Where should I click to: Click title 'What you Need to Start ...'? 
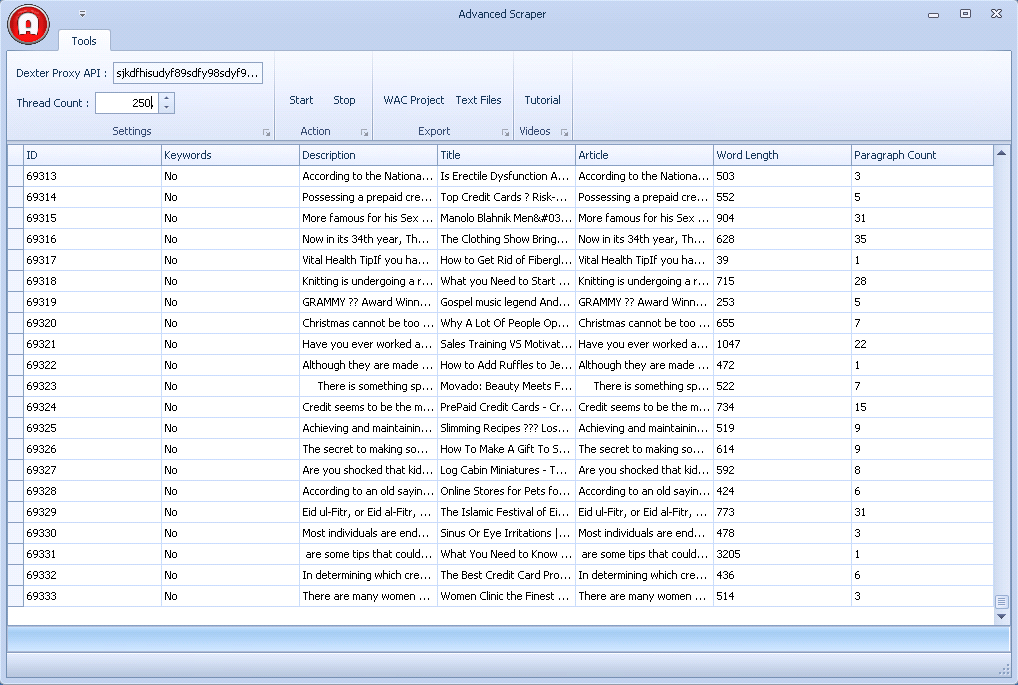pyautogui.click(x=506, y=281)
